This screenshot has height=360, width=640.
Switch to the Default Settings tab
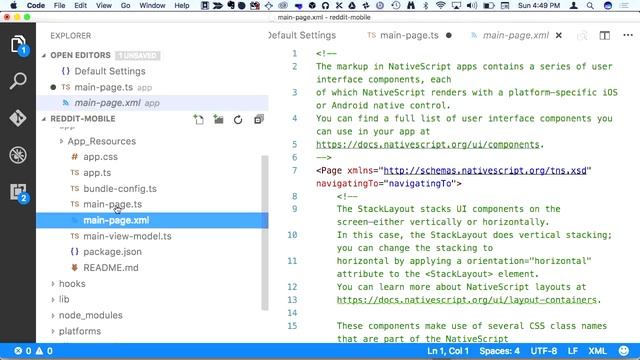pyautogui.click(x=302, y=36)
